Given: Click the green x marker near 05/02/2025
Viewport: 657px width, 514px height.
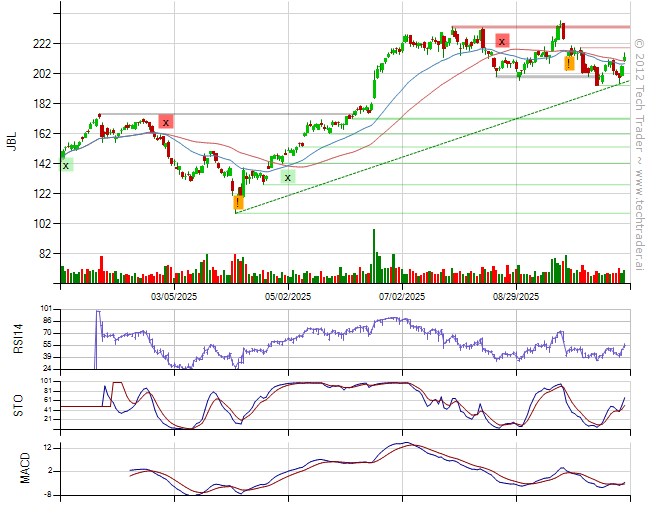Looking at the screenshot, I should click(287, 177).
